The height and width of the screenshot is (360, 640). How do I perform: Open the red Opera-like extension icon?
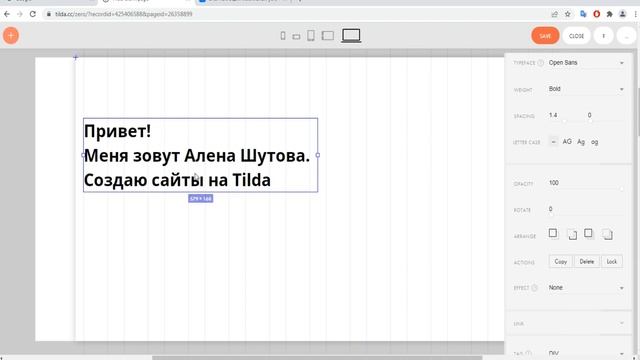596,14
